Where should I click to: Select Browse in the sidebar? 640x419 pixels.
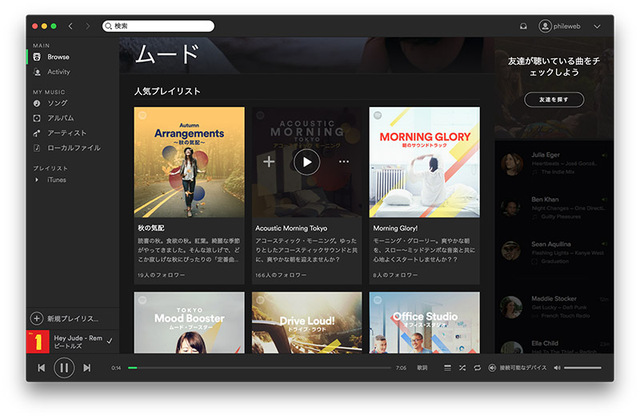(58, 57)
